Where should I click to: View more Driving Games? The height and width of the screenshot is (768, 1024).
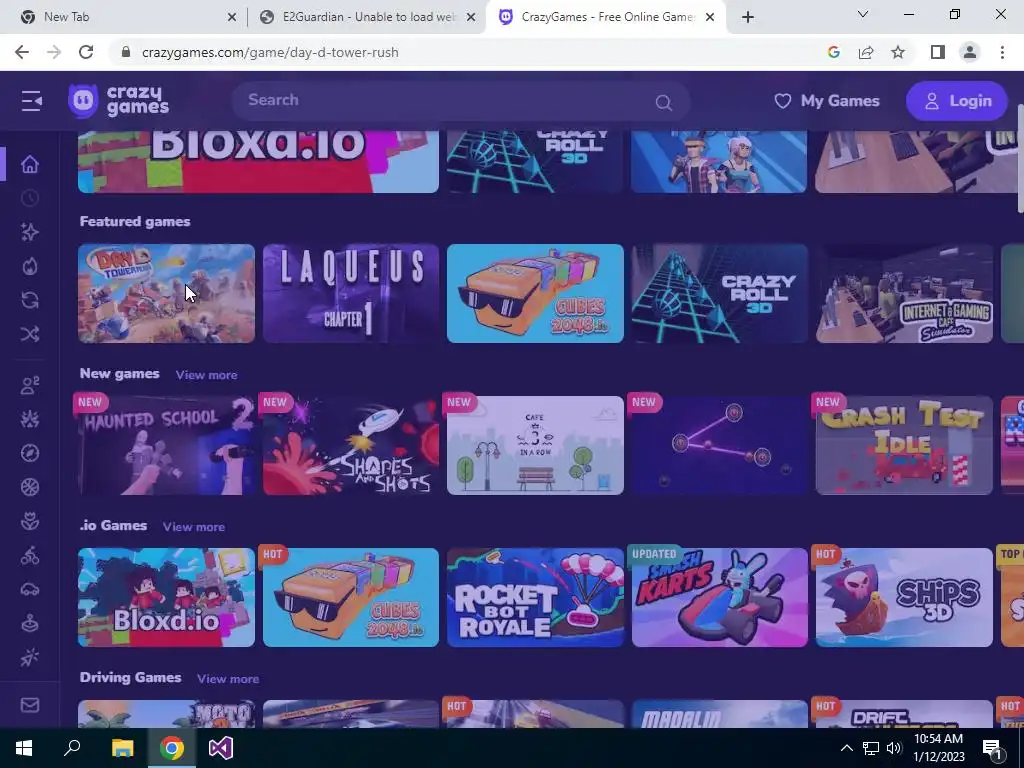228,679
